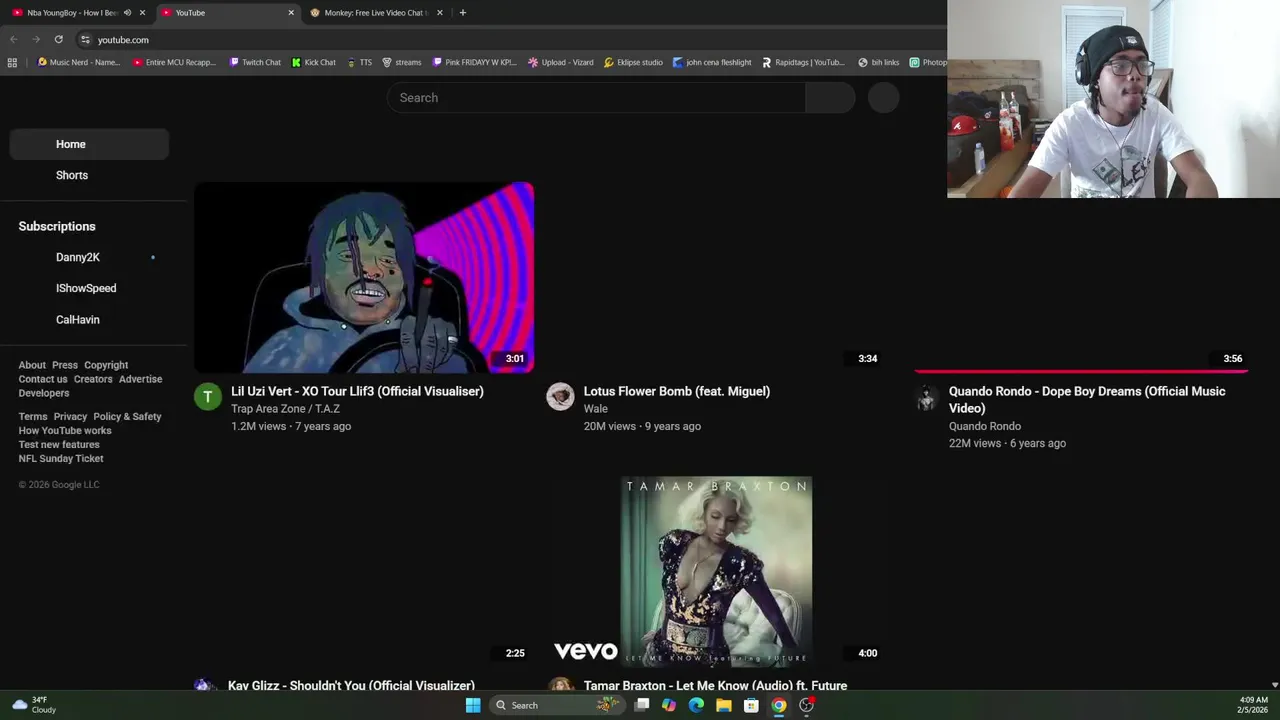Open Lotus Flower Bomb (feat. Miguel) video title

tap(677, 391)
